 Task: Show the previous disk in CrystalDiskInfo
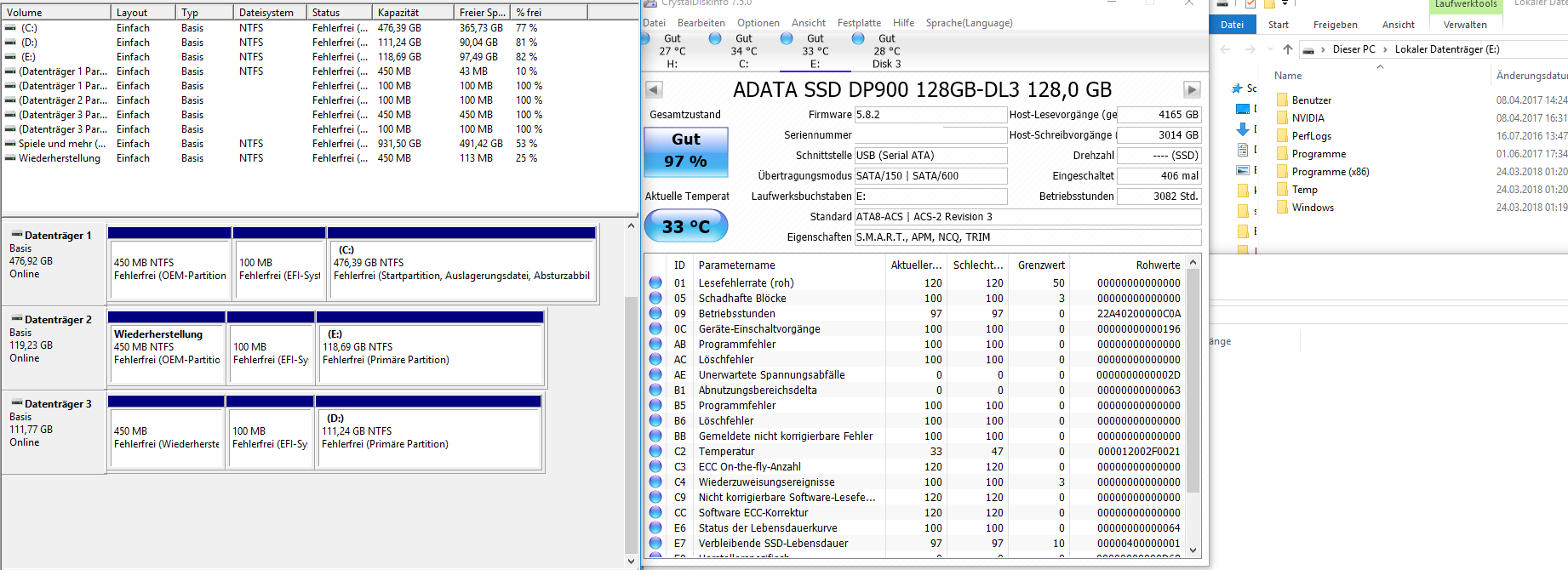click(x=654, y=89)
